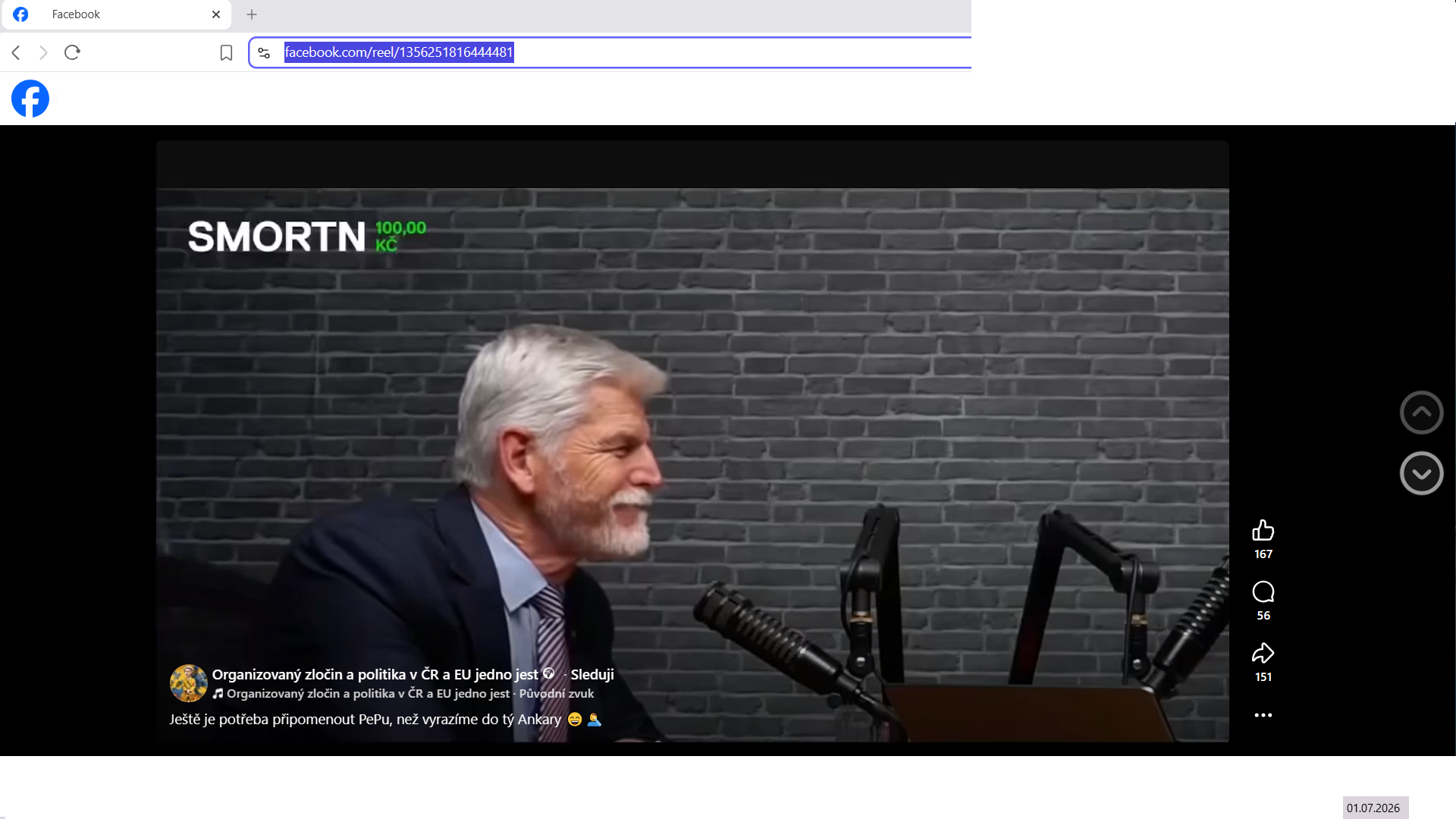Switch to the Facebook tab
Screen dimensions: 1456x819
coord(117,14)
